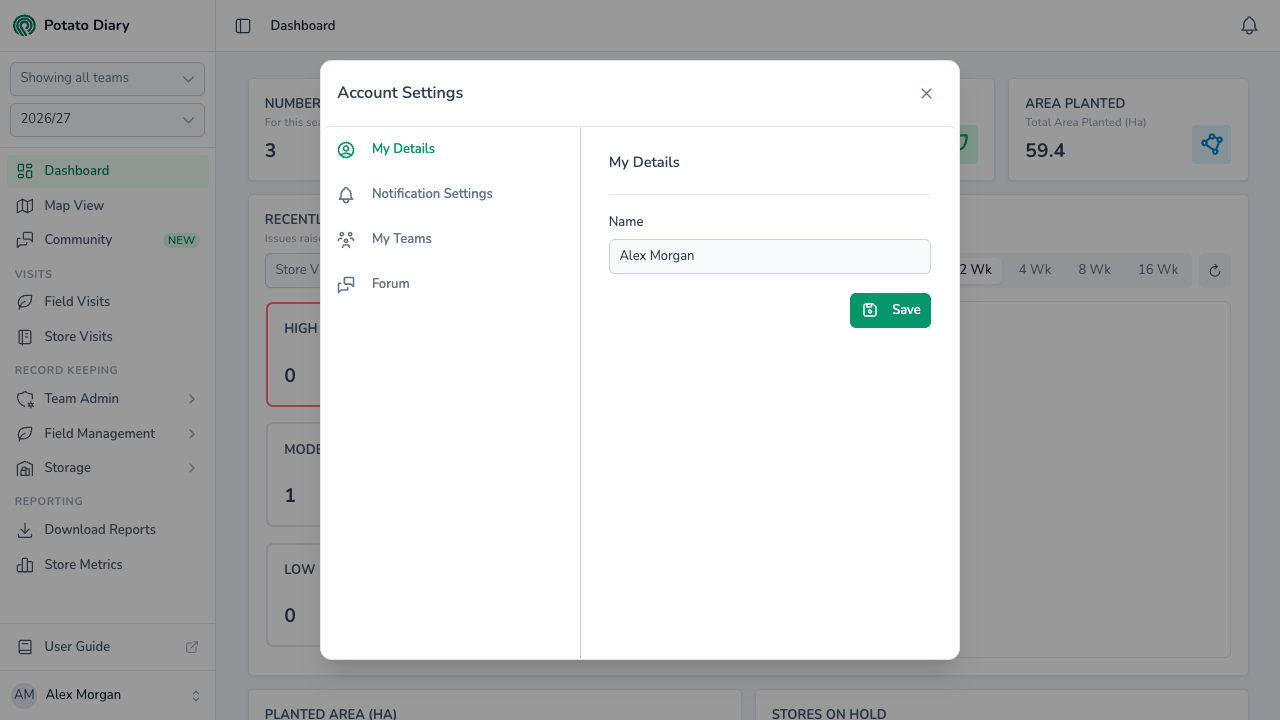
Task: Navigate to Dashboard in sidebar
Action: [x=108, y=171]
